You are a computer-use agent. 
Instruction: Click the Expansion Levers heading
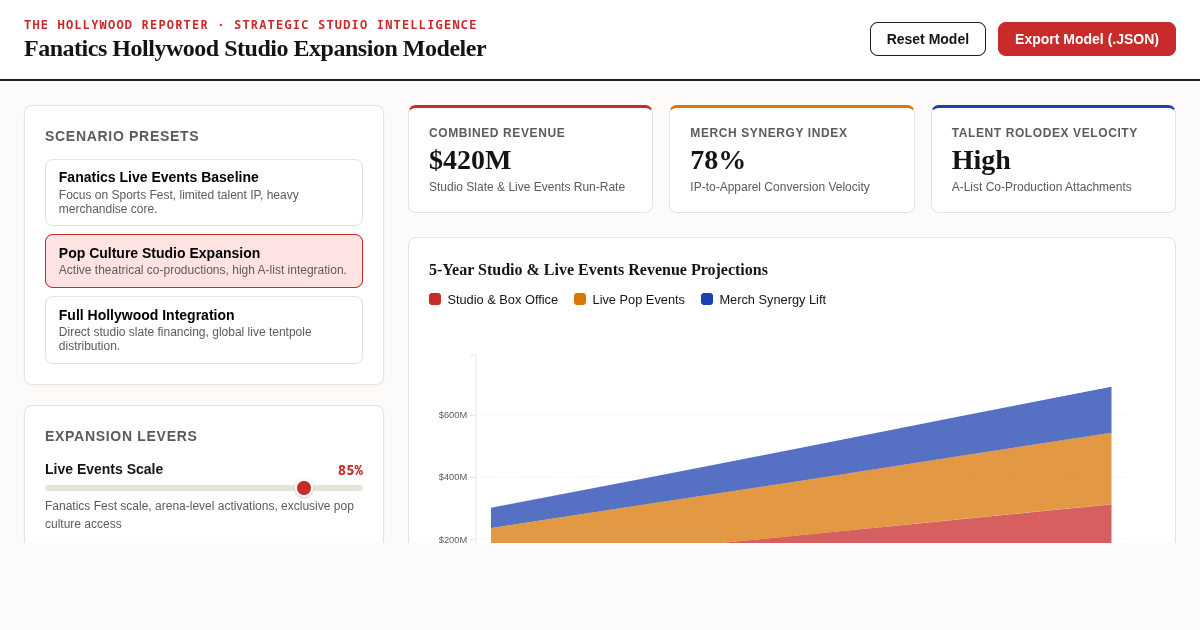(x=121, y=436)
